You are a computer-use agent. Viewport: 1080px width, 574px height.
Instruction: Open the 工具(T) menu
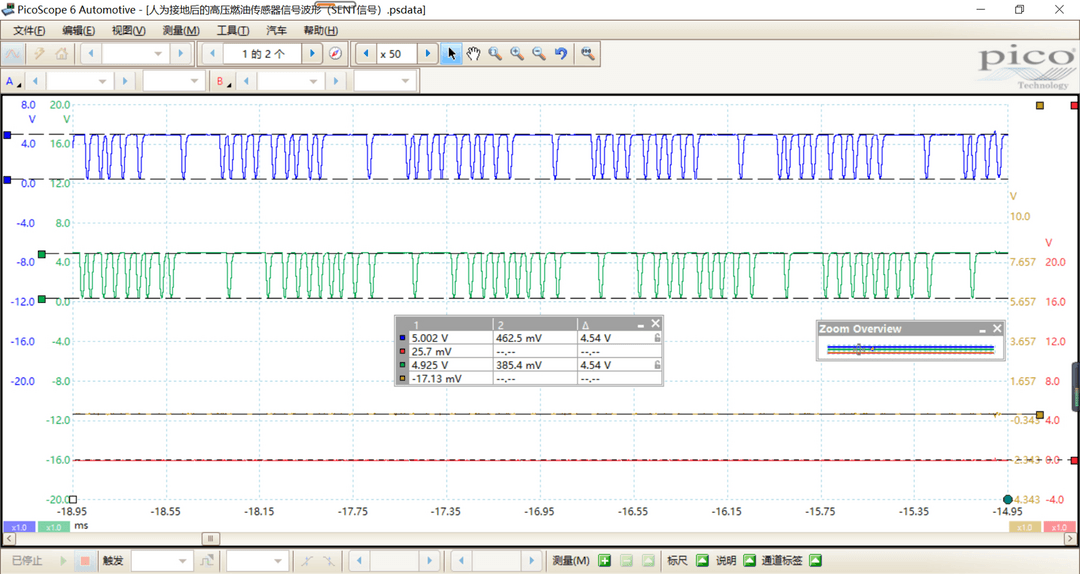[233, 31]
